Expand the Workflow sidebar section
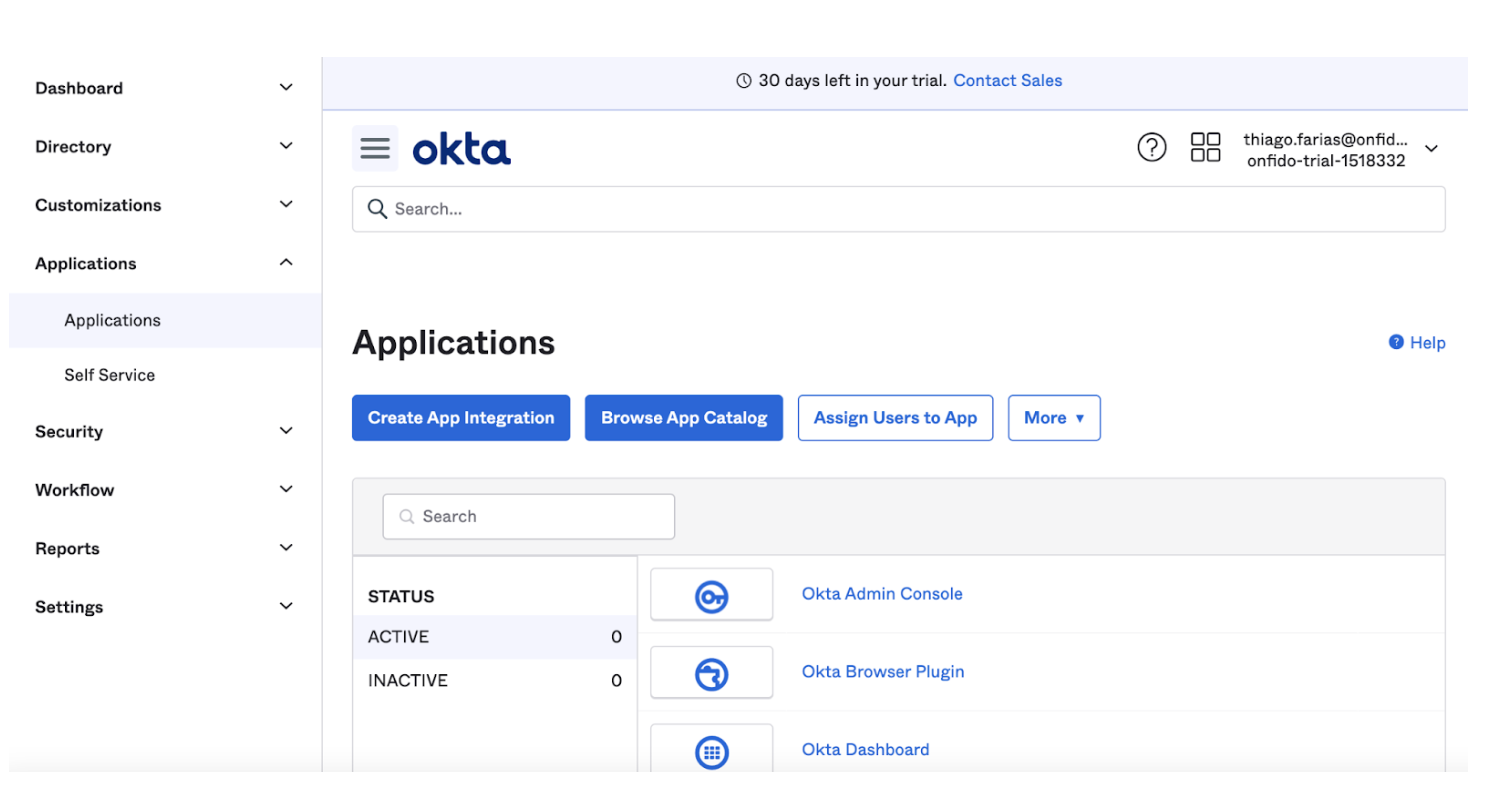 (165, 490)
